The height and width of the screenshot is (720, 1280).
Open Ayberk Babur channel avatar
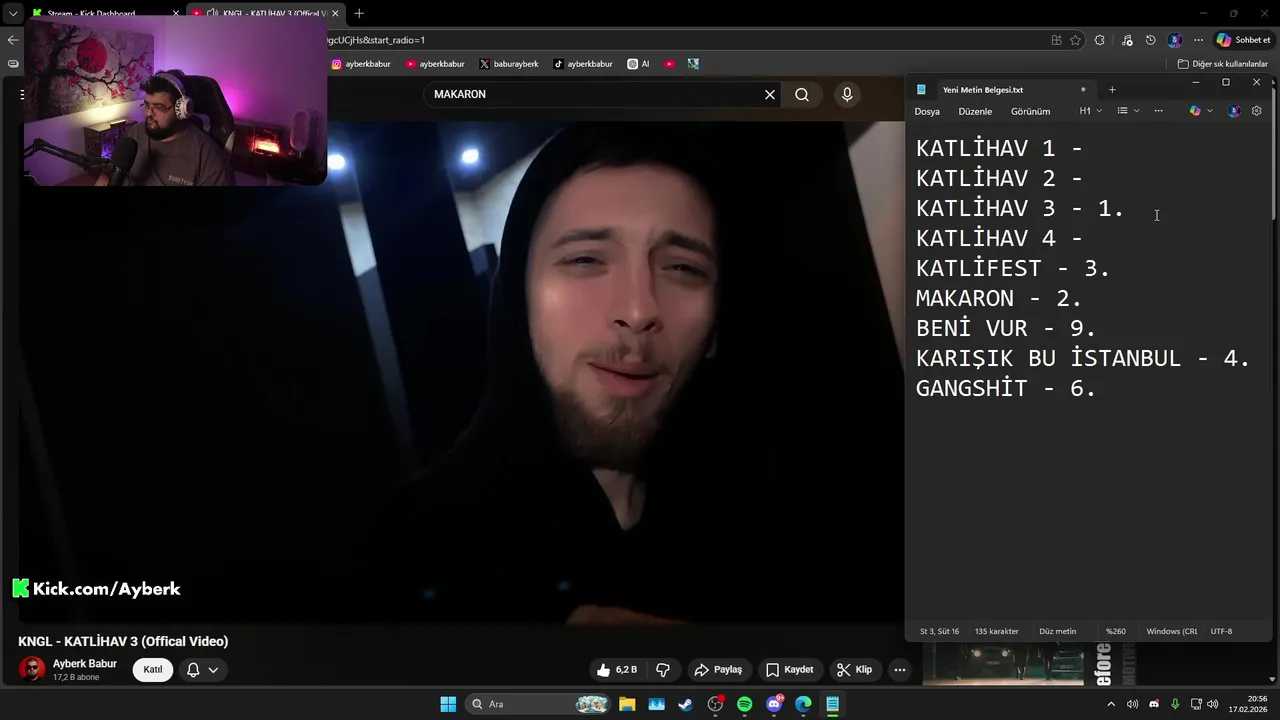point(32,670)
